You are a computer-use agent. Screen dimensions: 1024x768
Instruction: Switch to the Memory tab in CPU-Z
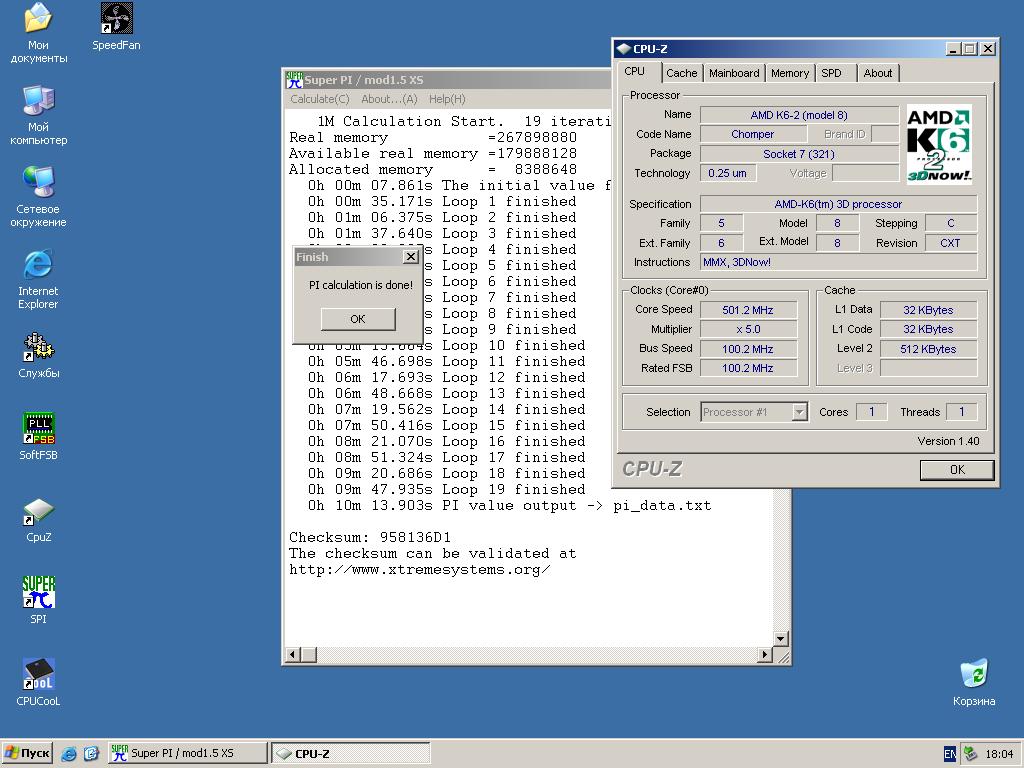790,73
